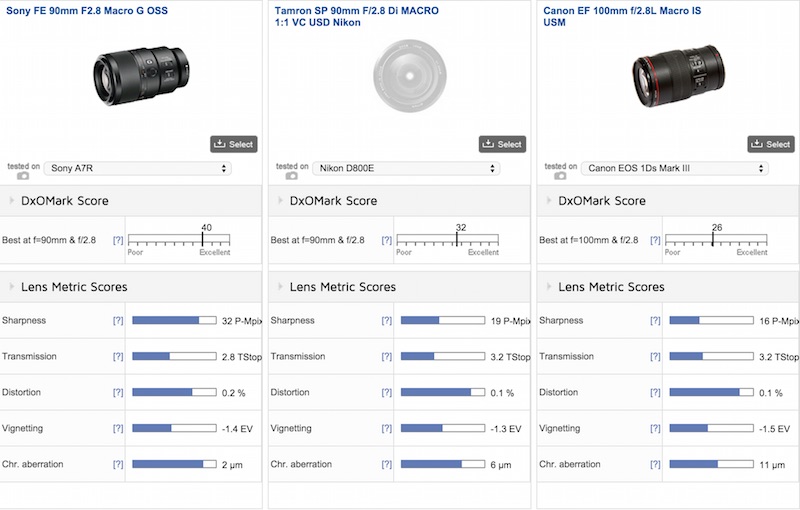Collapse the Tamron Lens Metric Scores section

tap(279, 287)
